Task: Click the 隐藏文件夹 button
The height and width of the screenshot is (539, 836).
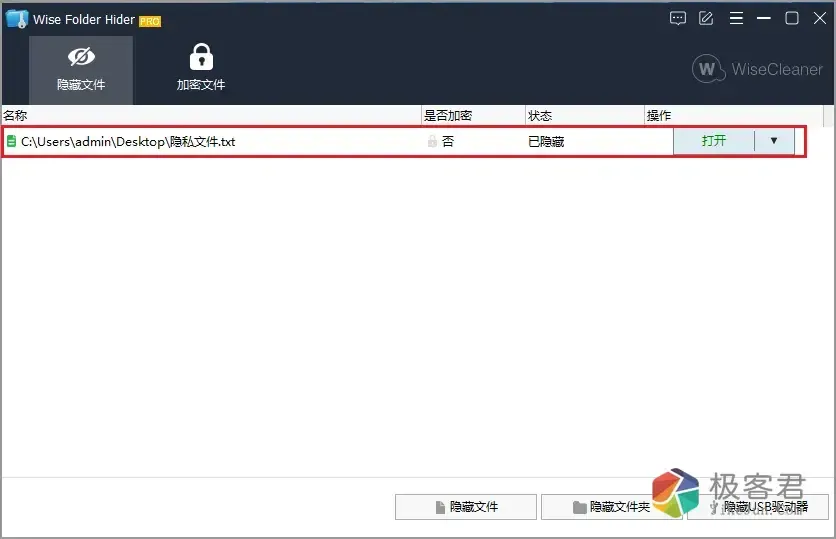Action: click(612, 506)
